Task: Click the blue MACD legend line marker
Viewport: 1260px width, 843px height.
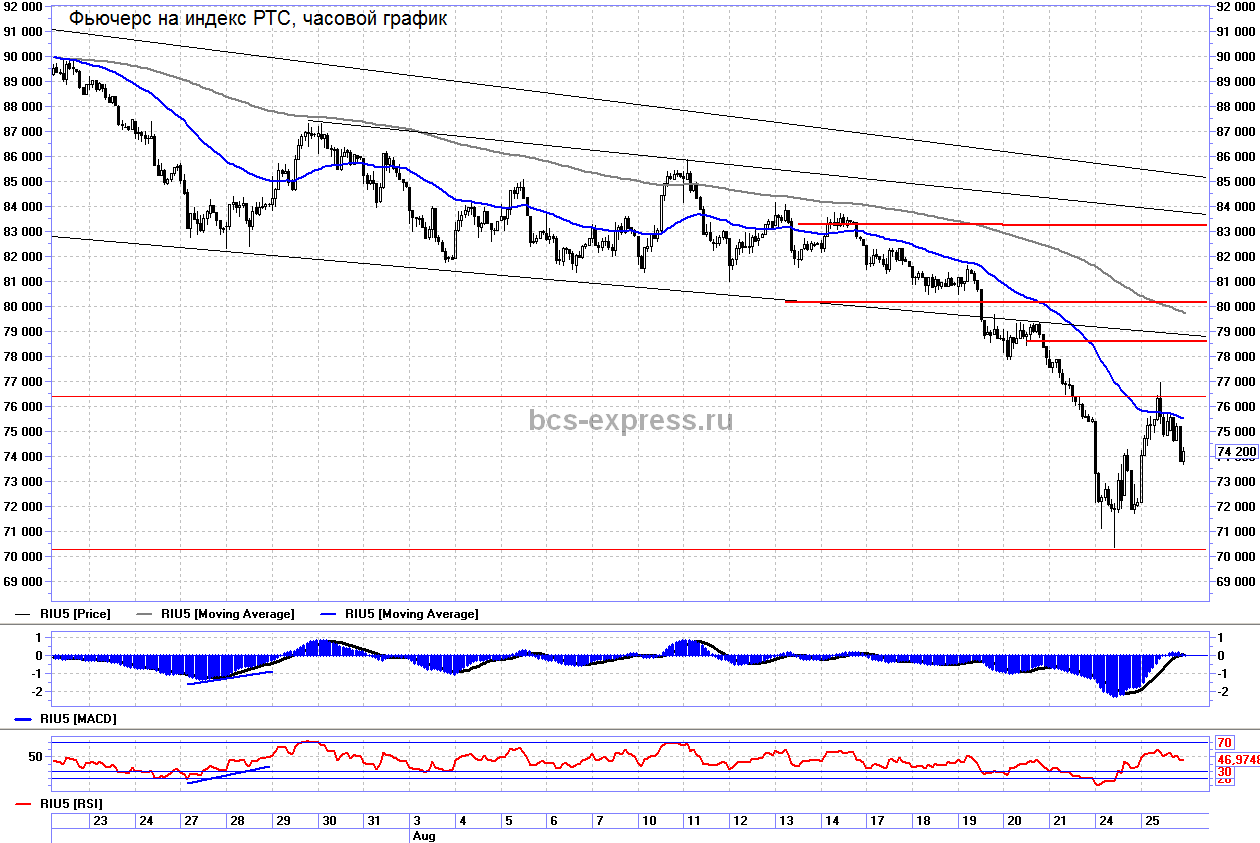Action: point(25,719)
